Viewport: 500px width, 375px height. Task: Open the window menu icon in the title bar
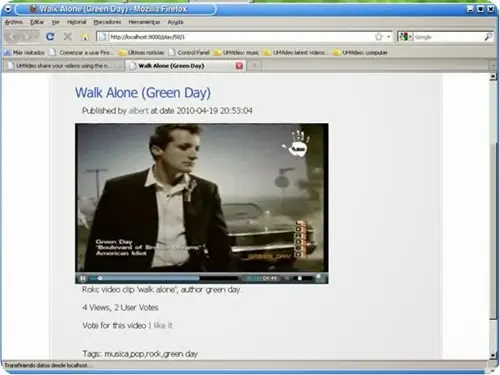[8, 9]
